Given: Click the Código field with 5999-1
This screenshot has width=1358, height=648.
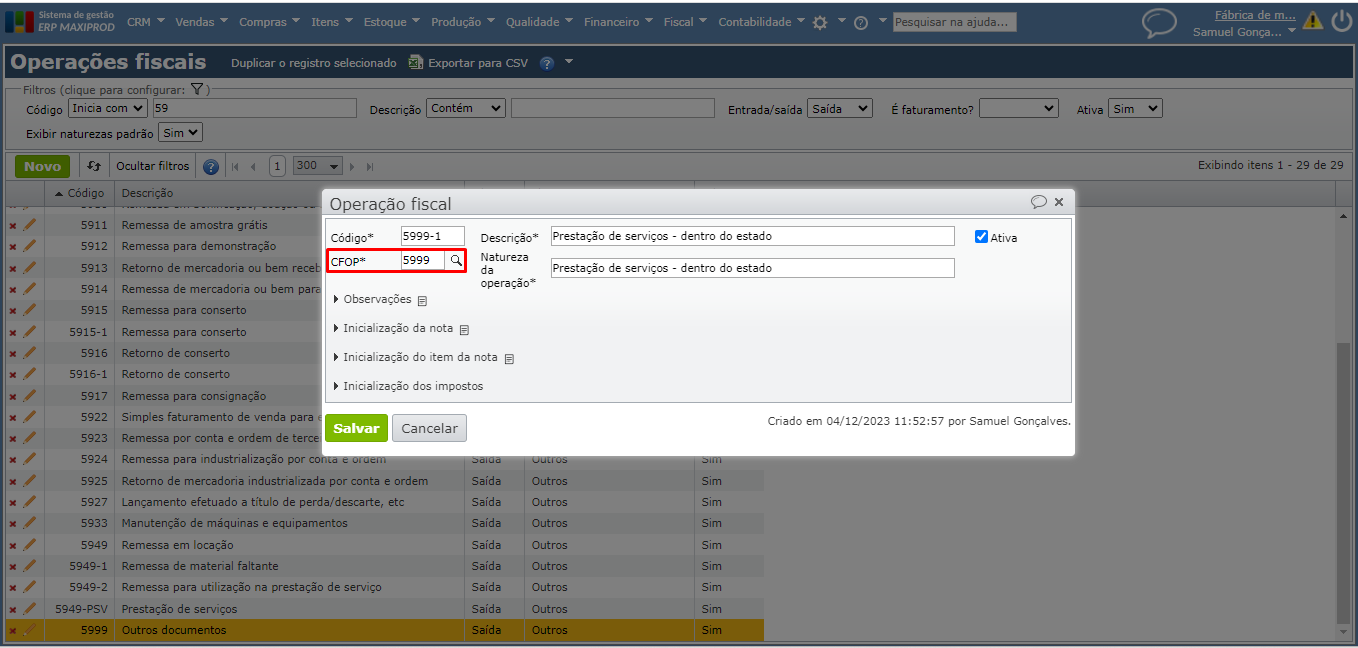Looking at the screenshot, I should point(433,236).
